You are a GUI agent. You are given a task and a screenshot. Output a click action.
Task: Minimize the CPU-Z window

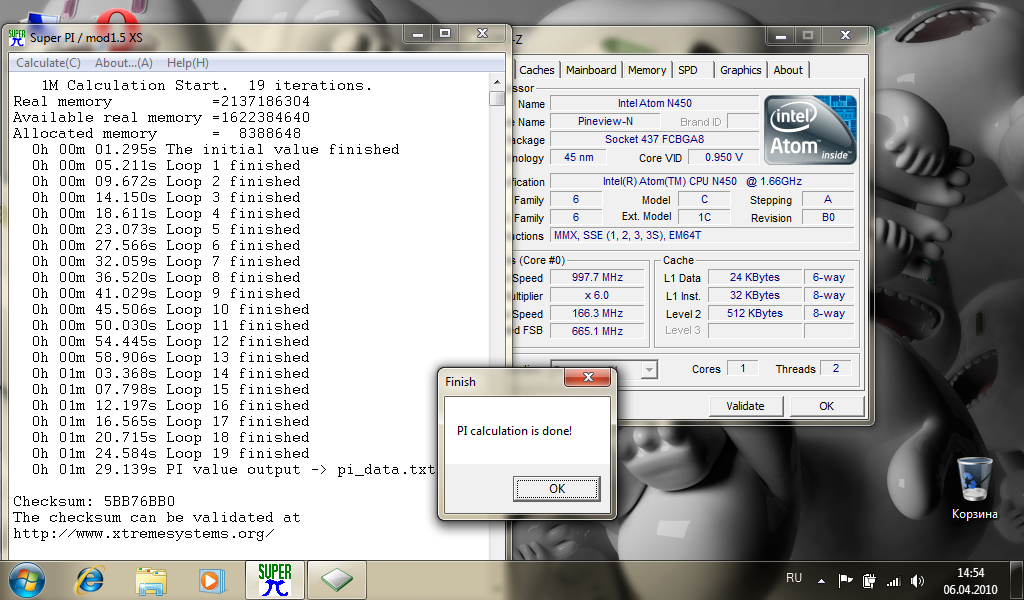780,36
